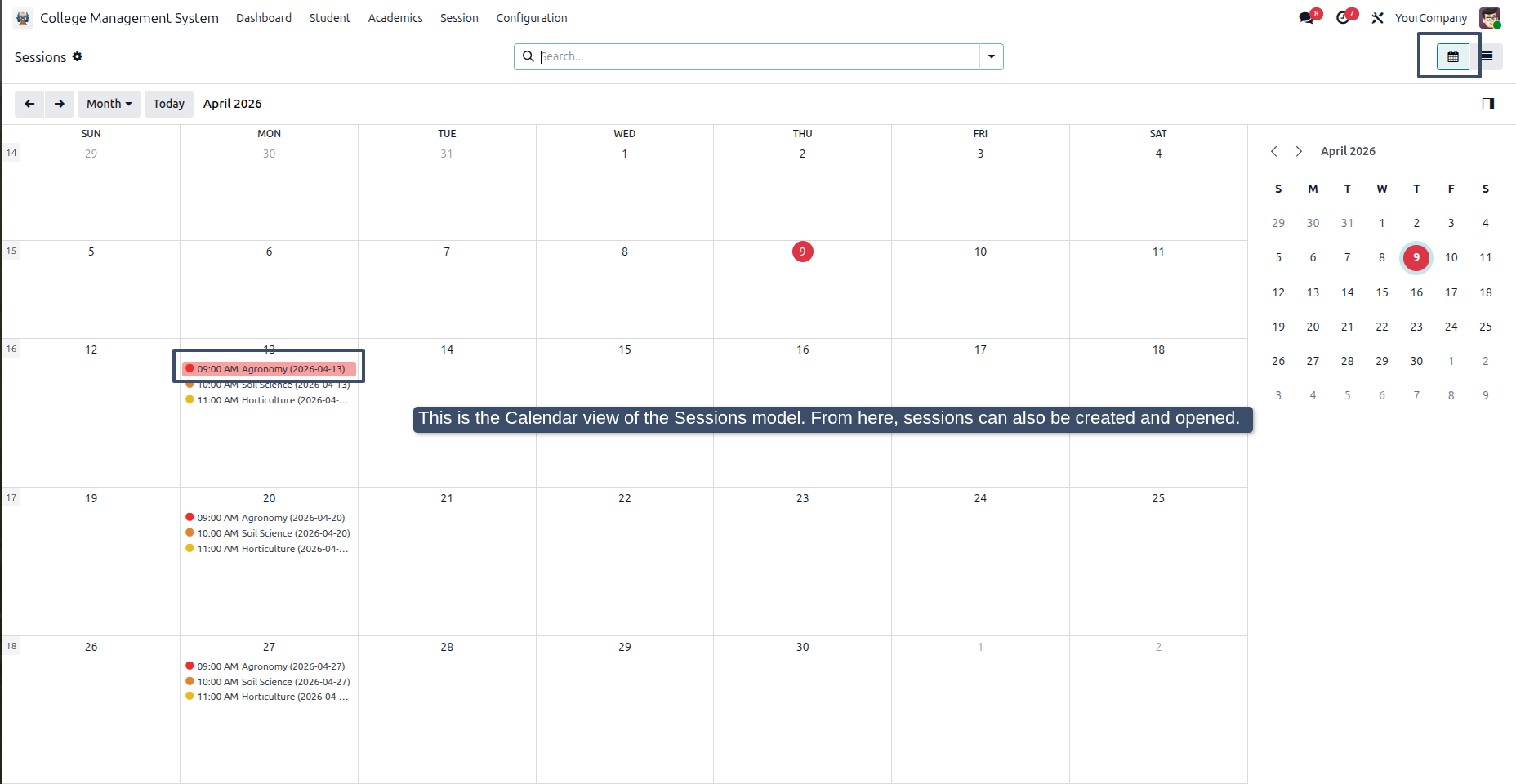This screenshot has width=1516, height=784.
Task: Open the debug tools wrench icon
Action: point(1377,18)
